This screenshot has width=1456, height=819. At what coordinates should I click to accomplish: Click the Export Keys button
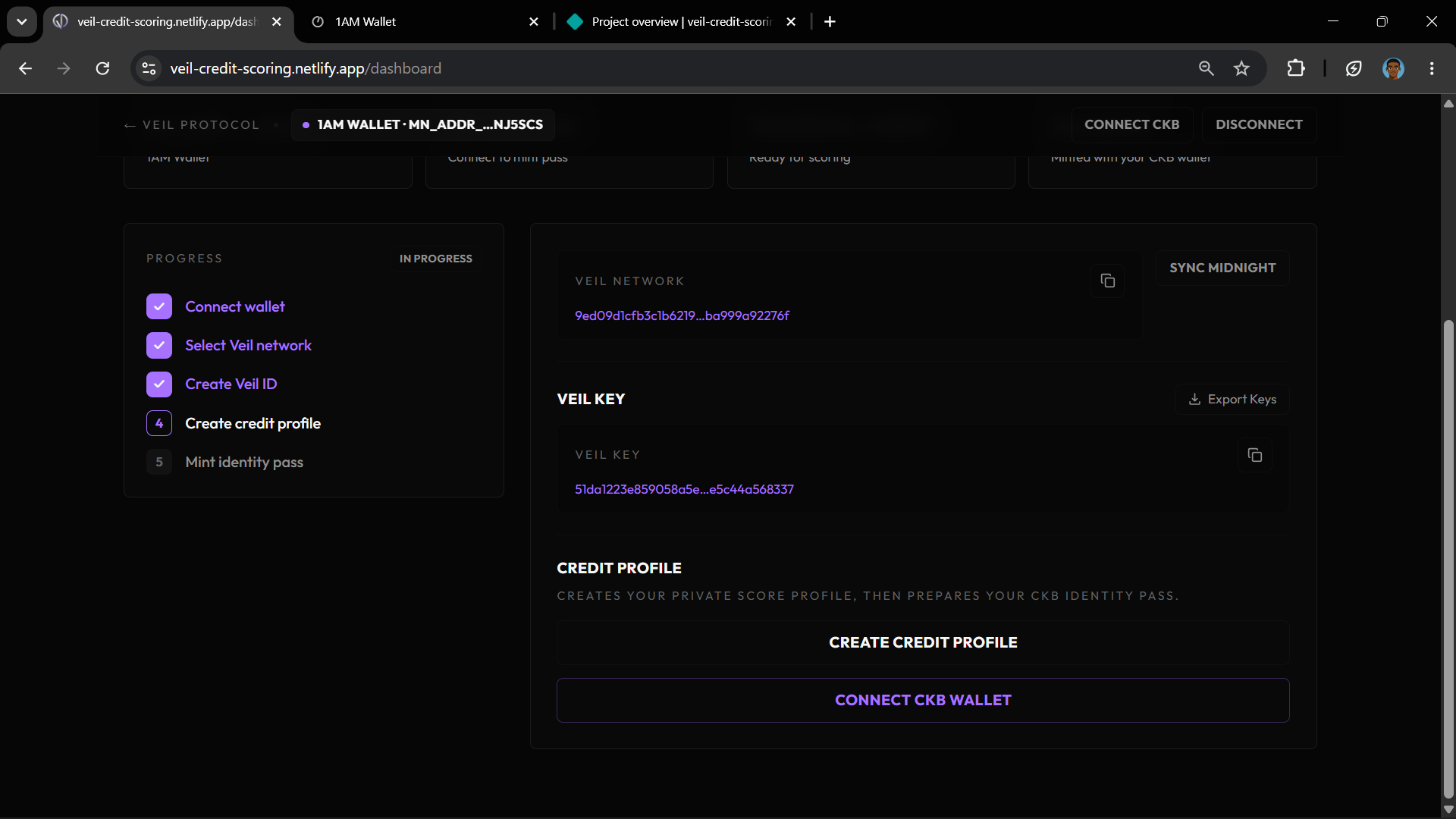(1232, 399)
